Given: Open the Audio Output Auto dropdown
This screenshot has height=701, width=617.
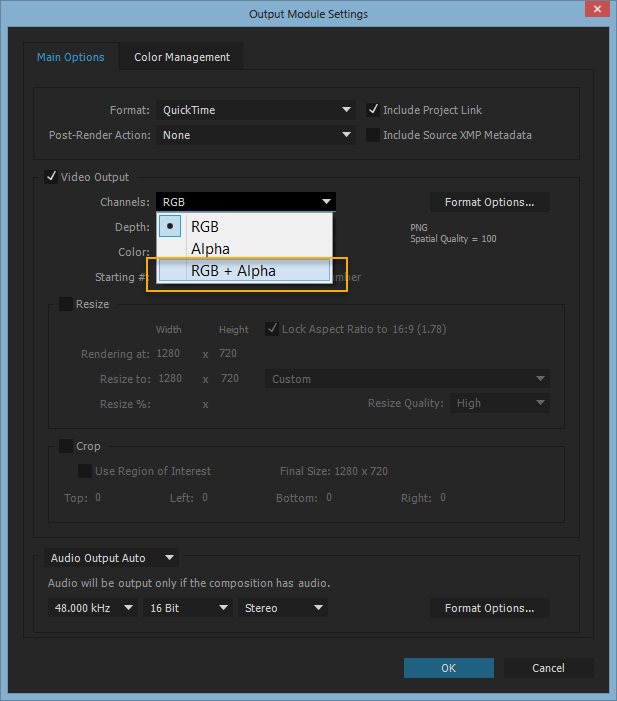Looking at the screenshot, I should [x=113, y=558].
